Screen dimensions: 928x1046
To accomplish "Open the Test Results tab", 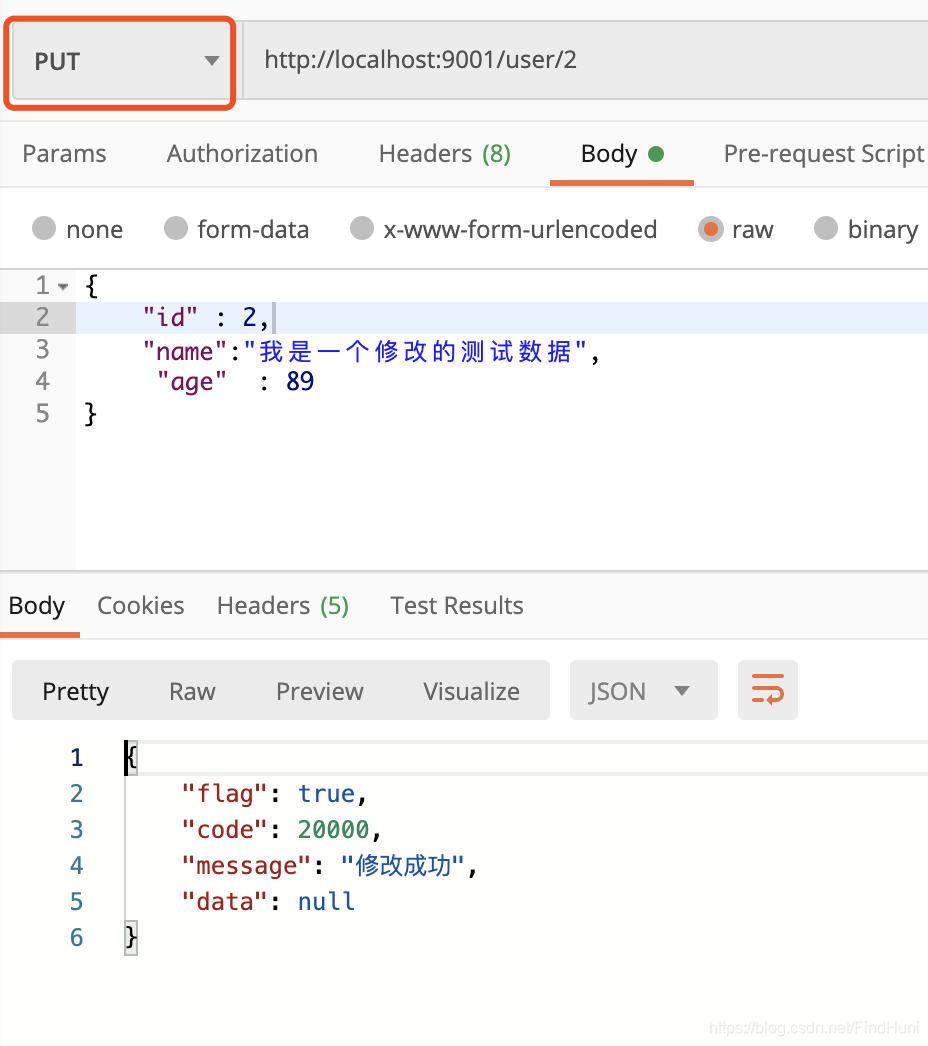I will click(457, 606).
